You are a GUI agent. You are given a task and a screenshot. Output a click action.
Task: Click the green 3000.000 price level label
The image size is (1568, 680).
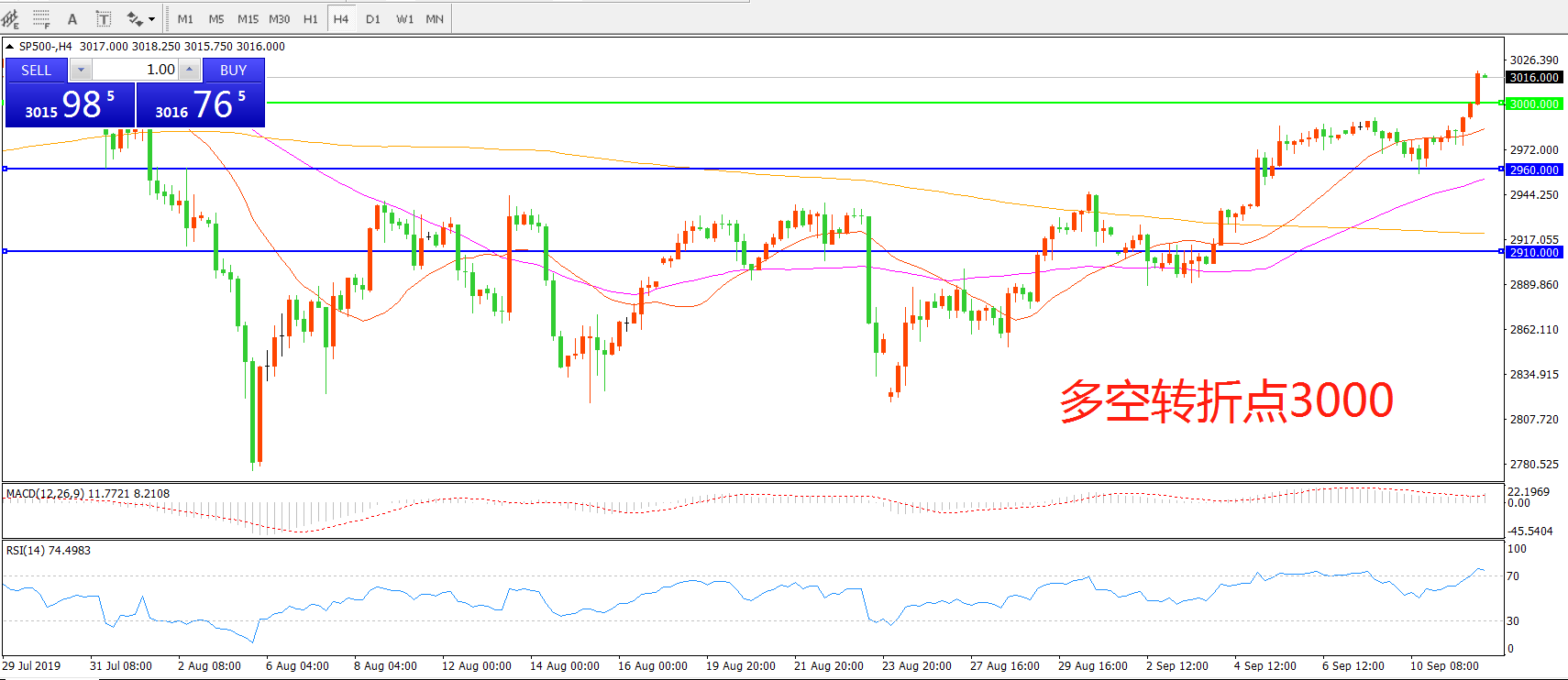click(x=1534, y=104)
